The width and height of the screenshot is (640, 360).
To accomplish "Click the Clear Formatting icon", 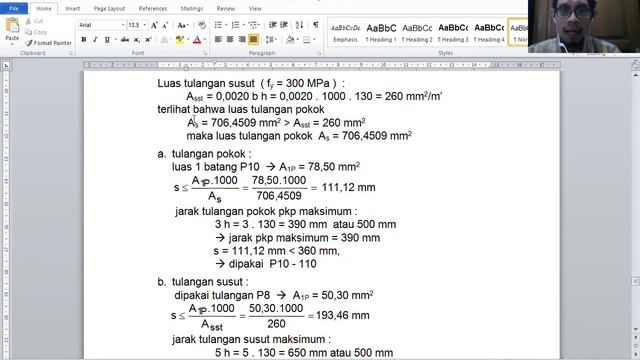I will (x=202, y=25).
